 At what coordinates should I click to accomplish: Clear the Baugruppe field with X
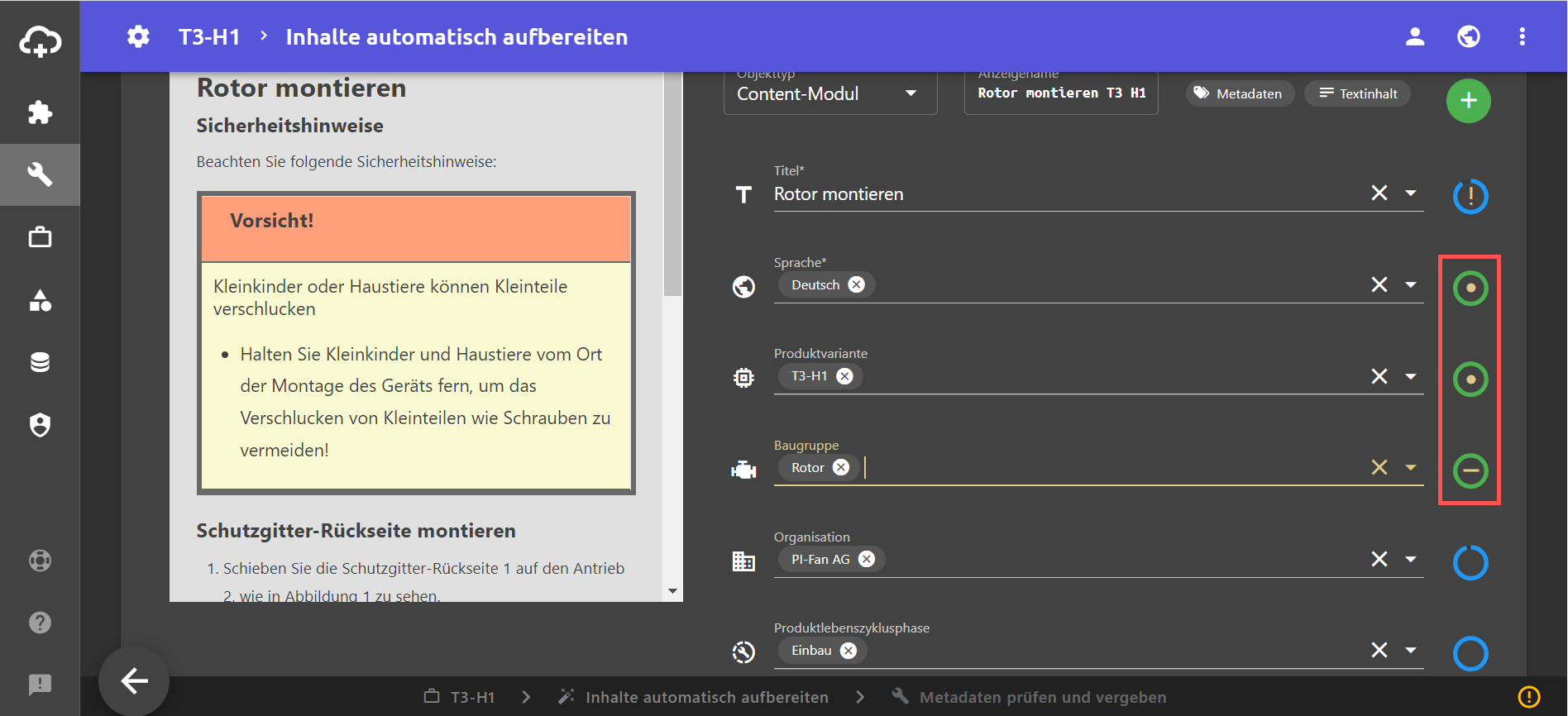tap(1379, 467)
